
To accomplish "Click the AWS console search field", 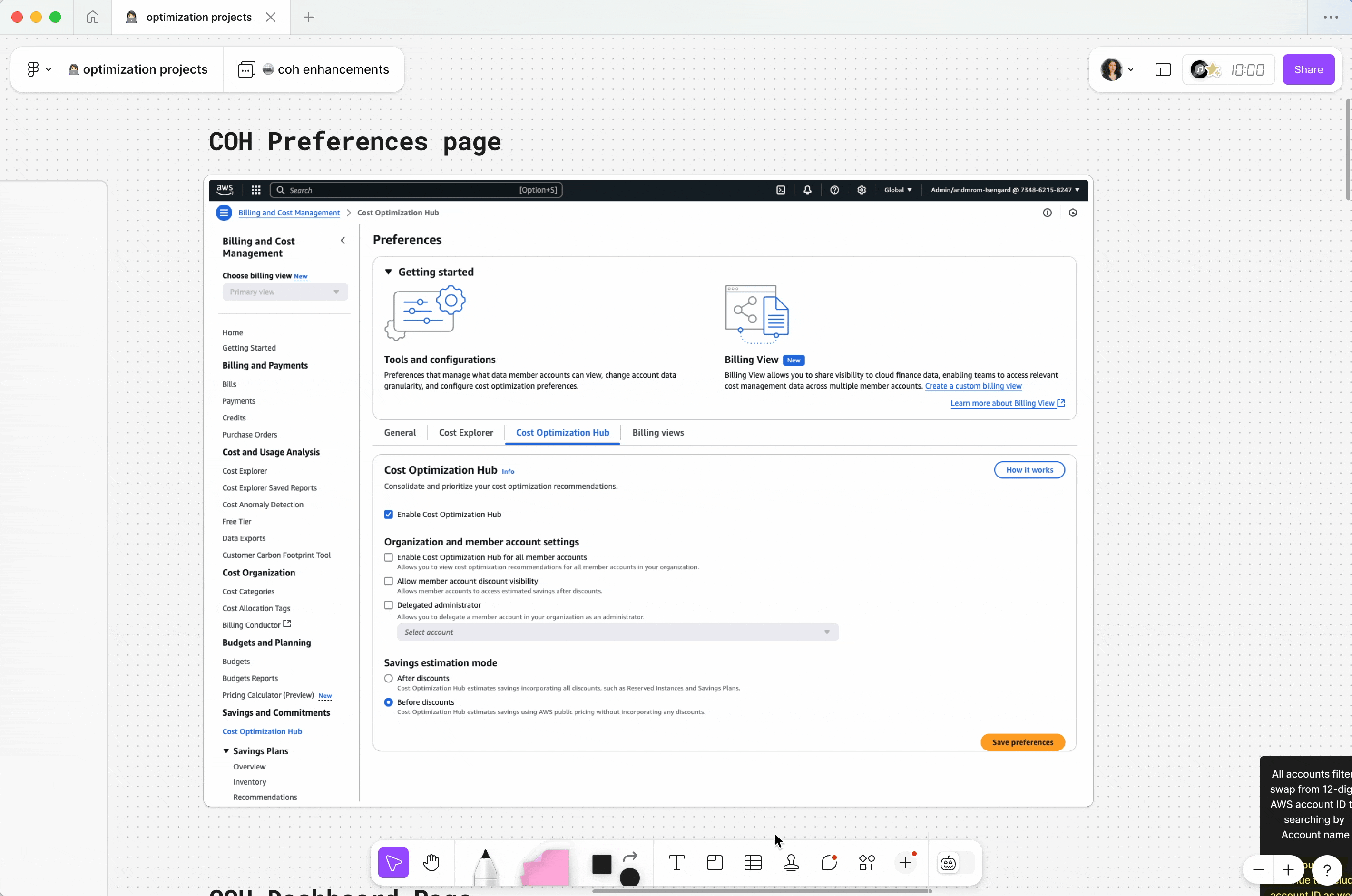I will pos(400,190).
